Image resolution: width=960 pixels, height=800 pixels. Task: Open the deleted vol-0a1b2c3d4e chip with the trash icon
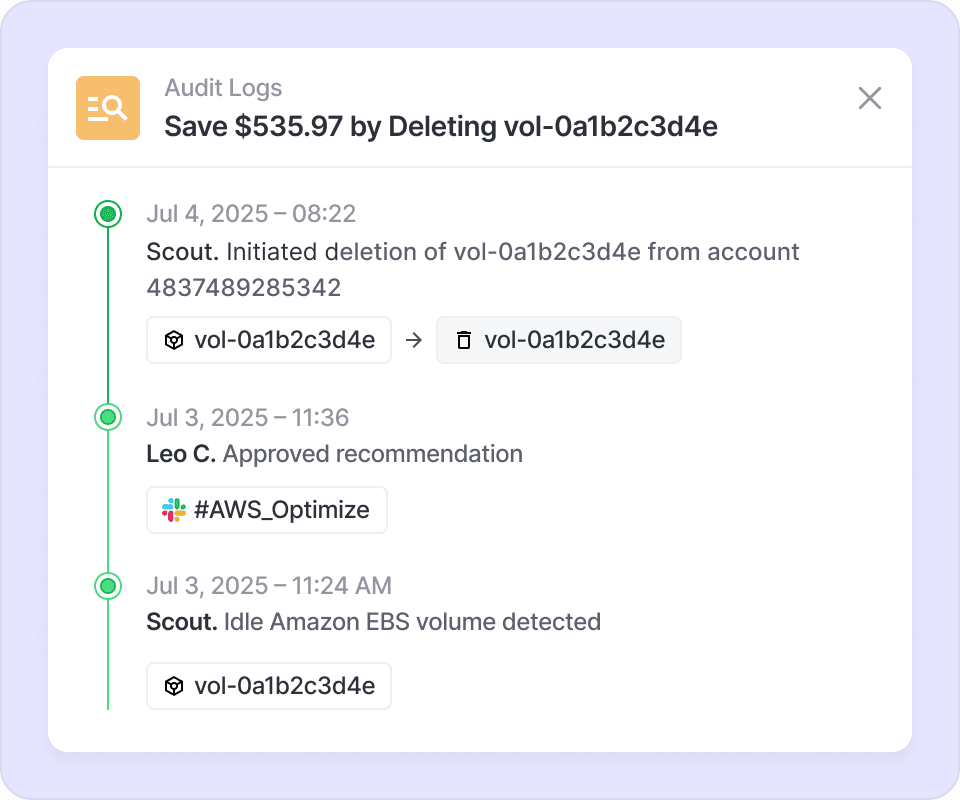tap(559, 340)
